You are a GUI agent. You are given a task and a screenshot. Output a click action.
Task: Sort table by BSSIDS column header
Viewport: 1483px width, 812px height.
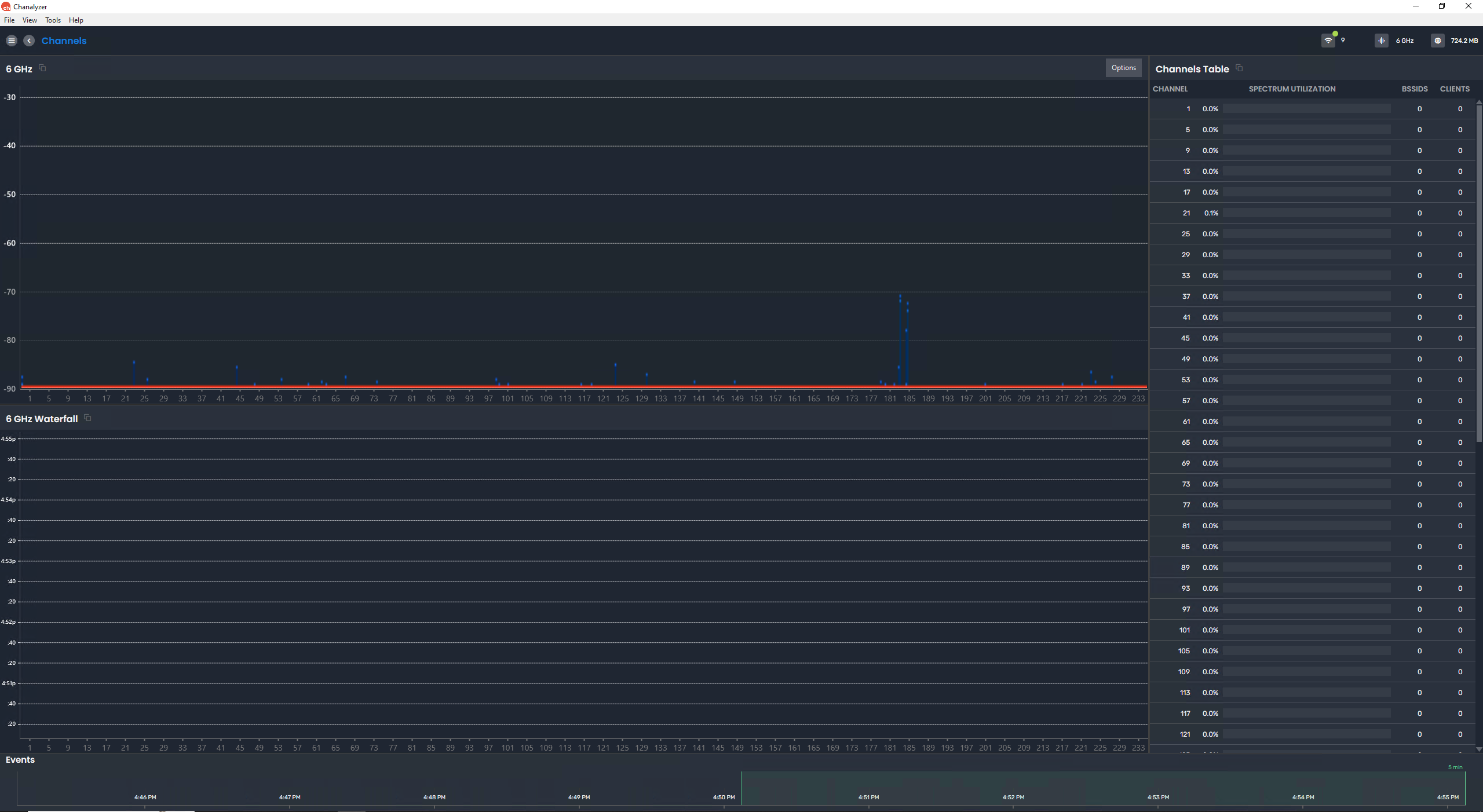click(x=1414, y=89)
